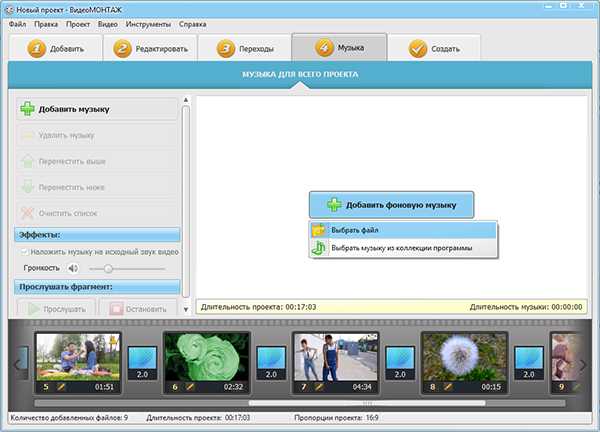Viewport: 600px width, 432px height.
Task: Open transition after clip 6
Action: point(271,363)
